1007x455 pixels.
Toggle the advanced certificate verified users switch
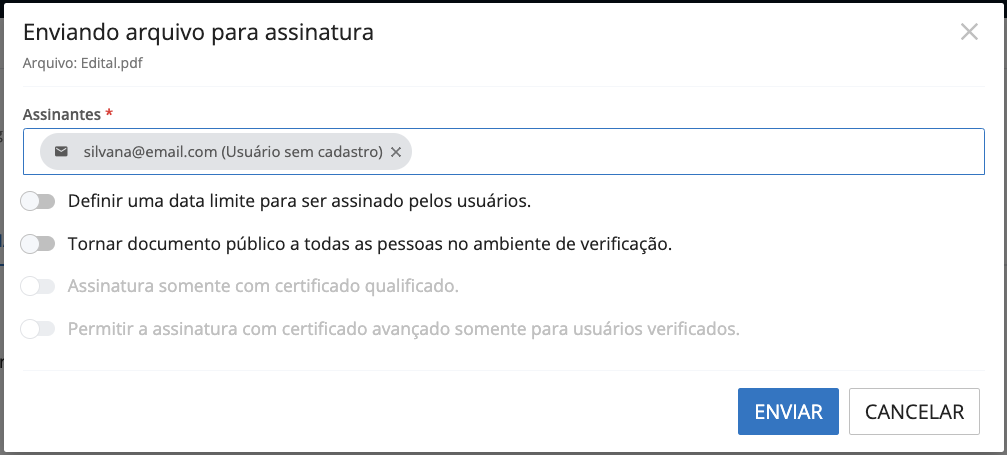[38, 328]
